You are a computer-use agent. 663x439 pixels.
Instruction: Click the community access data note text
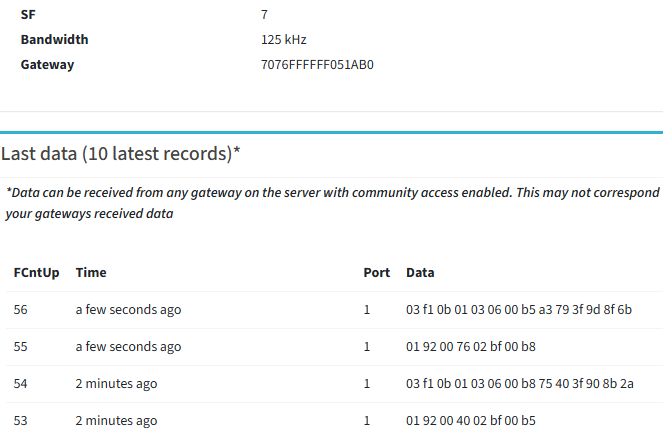[332, 202]
